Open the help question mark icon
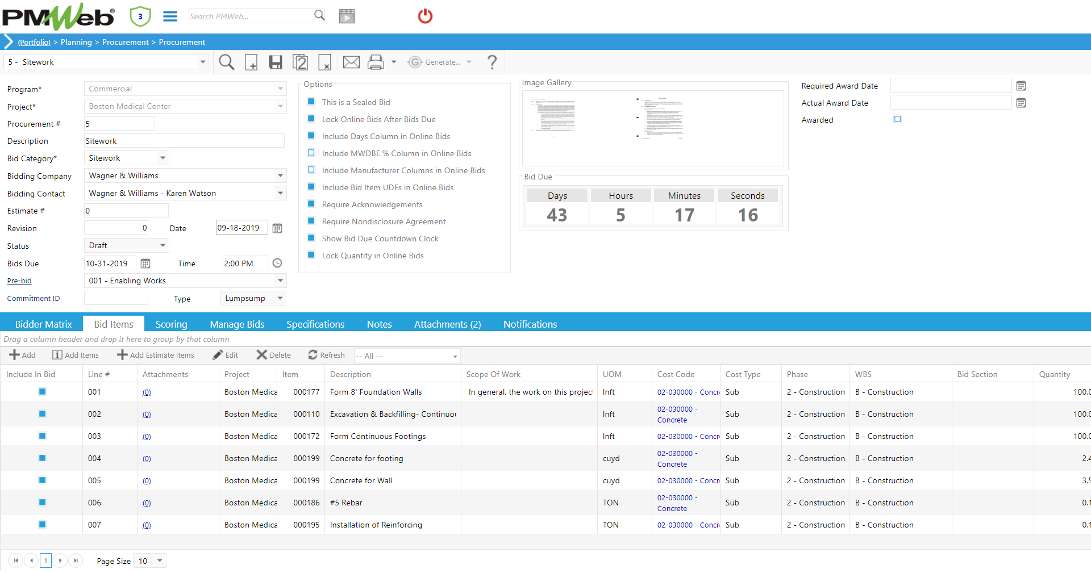The image size is (1091, 572). click(492, 63)
